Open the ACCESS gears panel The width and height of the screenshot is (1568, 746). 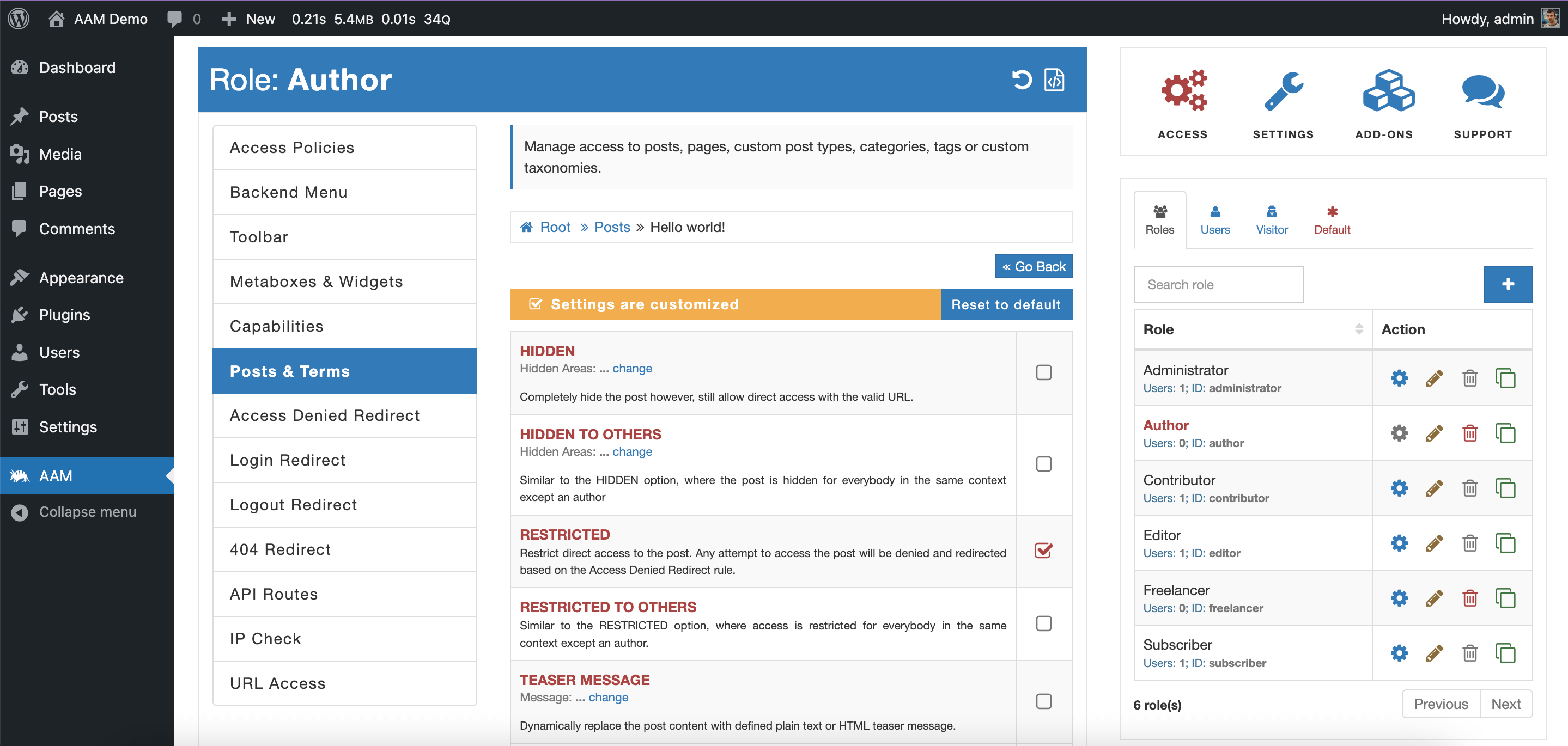(x=1182, y=104)
